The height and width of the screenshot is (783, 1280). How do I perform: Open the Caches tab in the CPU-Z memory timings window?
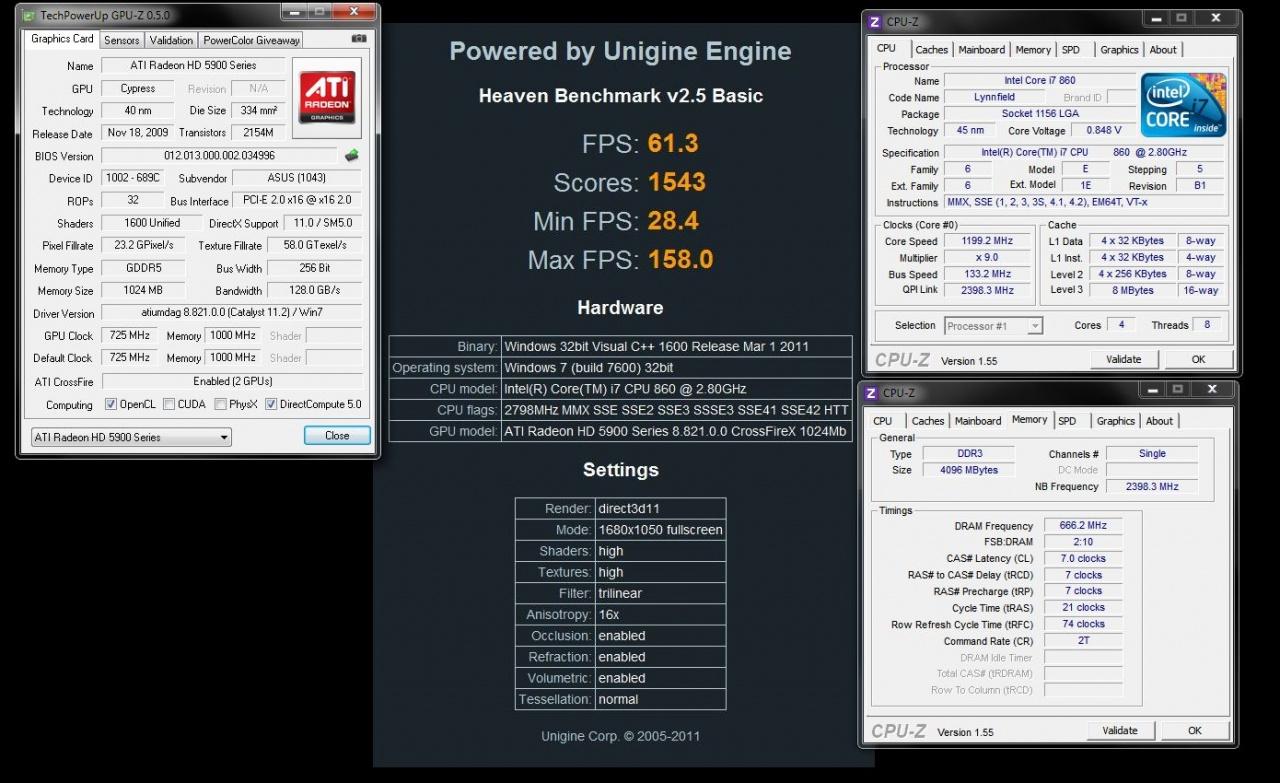927,421
